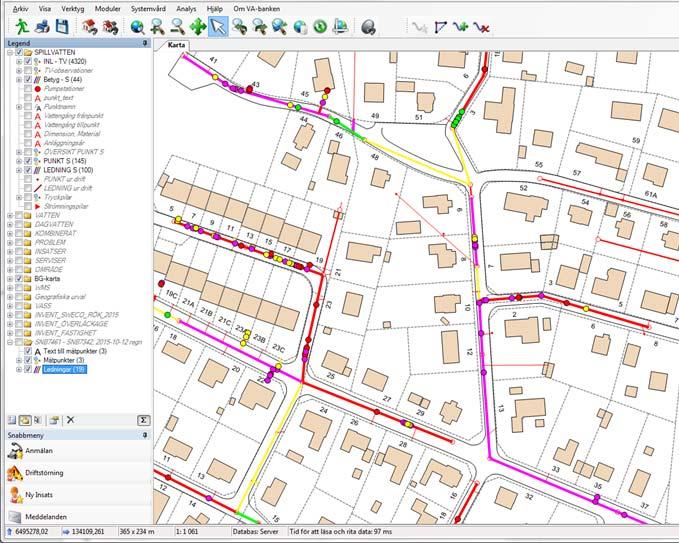Click the pin icon on Snabbmeny header

[x=145, y=435]
